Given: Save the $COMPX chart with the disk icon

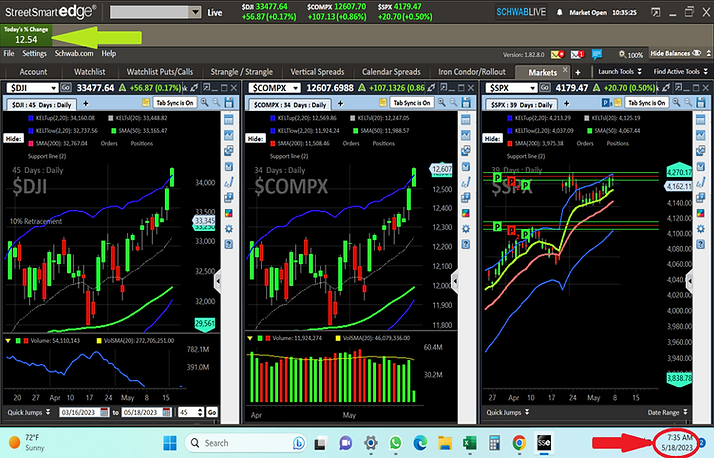Looking at the screenshot, I should click(466, 103).
